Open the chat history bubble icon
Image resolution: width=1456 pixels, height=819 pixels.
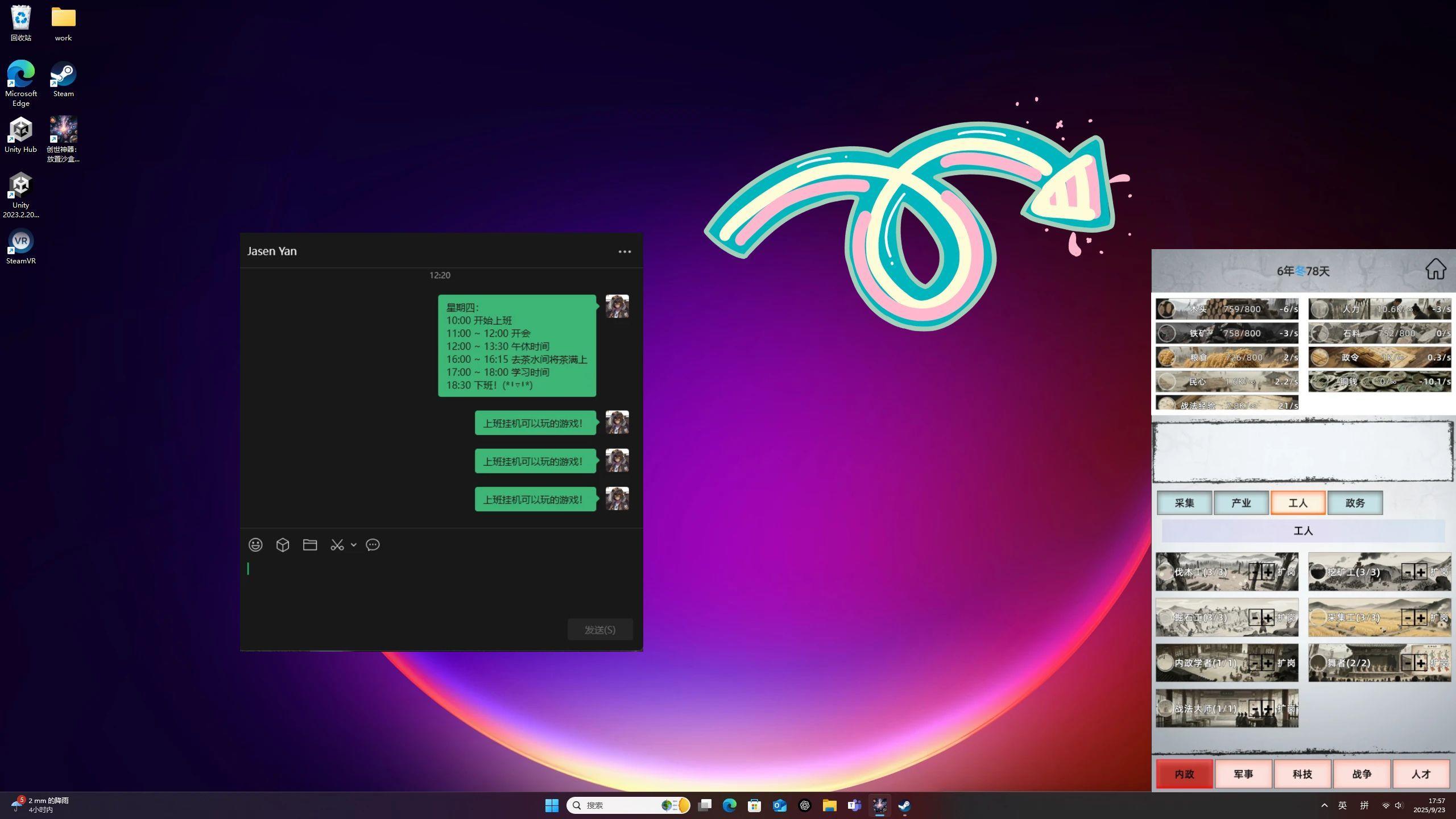pos(373,545)
